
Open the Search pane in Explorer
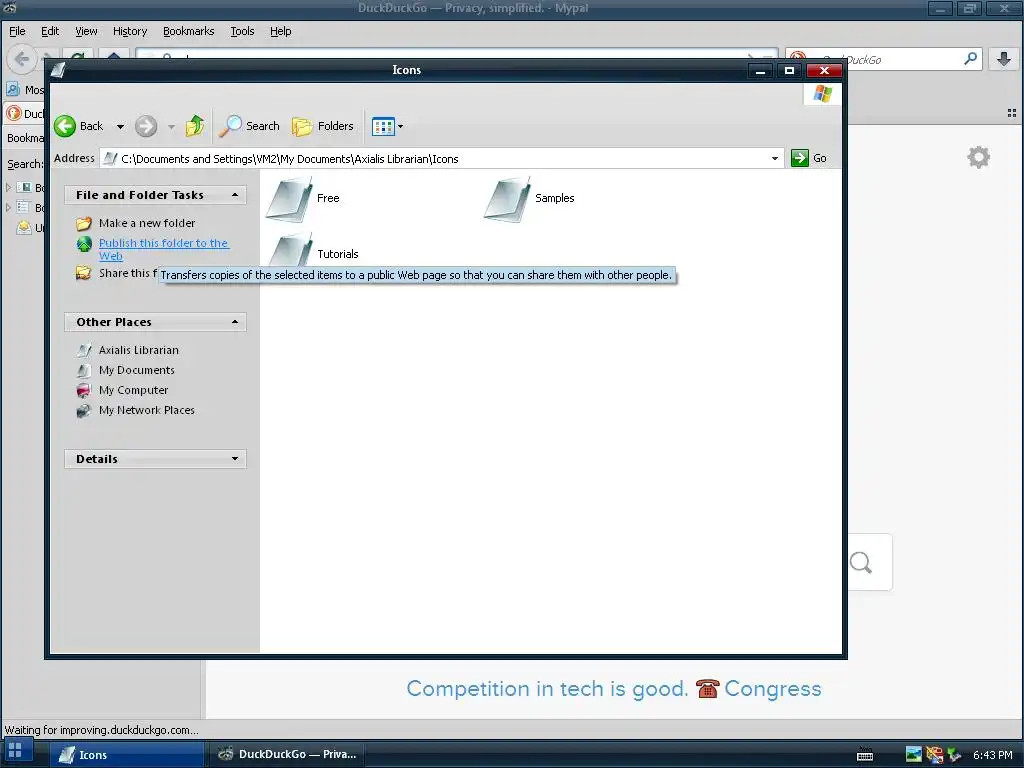(249, 126)
